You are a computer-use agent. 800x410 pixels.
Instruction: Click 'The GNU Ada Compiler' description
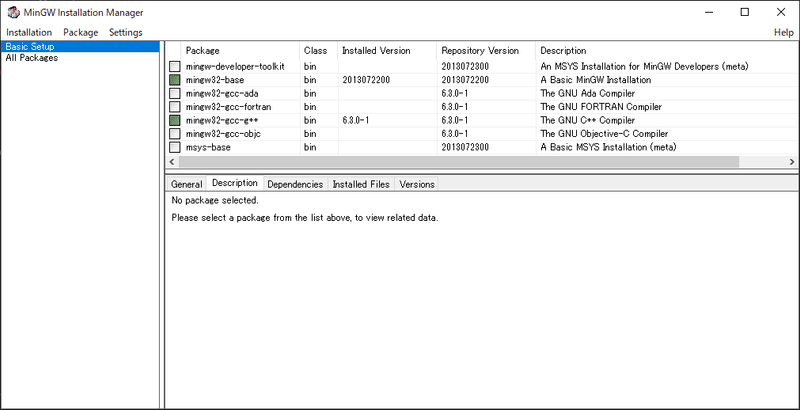pos(588,93)
